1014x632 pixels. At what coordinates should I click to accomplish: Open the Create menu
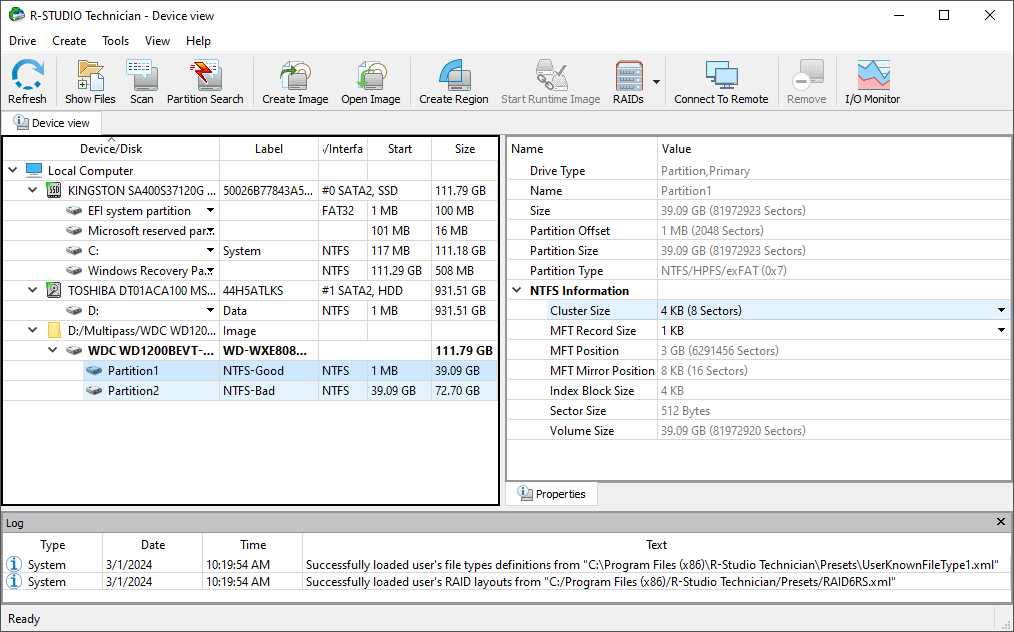pyautogui.click(x=69, y=41)
